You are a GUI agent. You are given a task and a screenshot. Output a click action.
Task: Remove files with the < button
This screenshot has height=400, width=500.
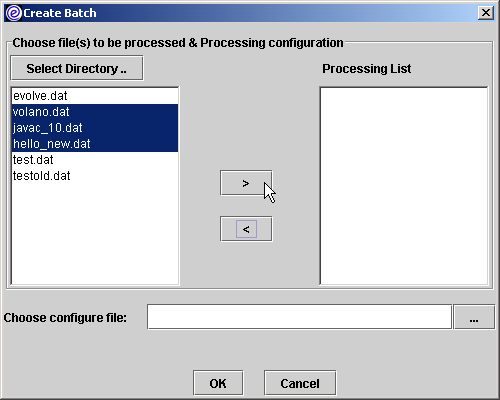pos(246,229)
